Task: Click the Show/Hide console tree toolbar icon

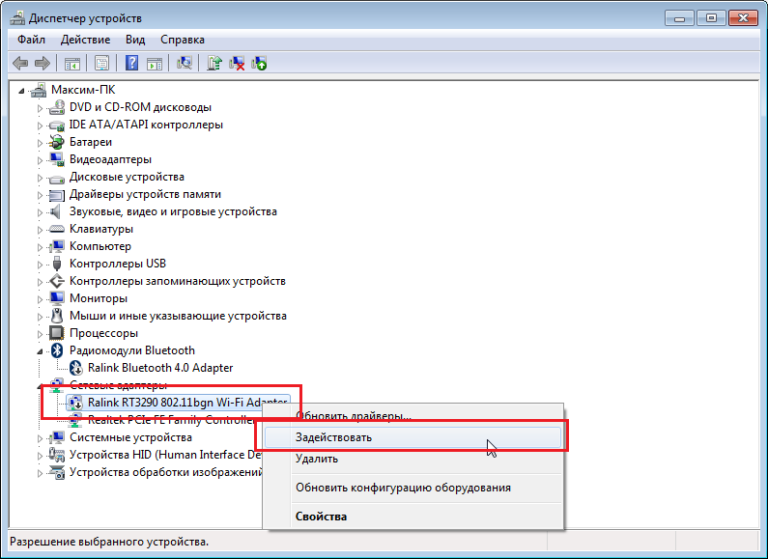Action: point(72,63)
